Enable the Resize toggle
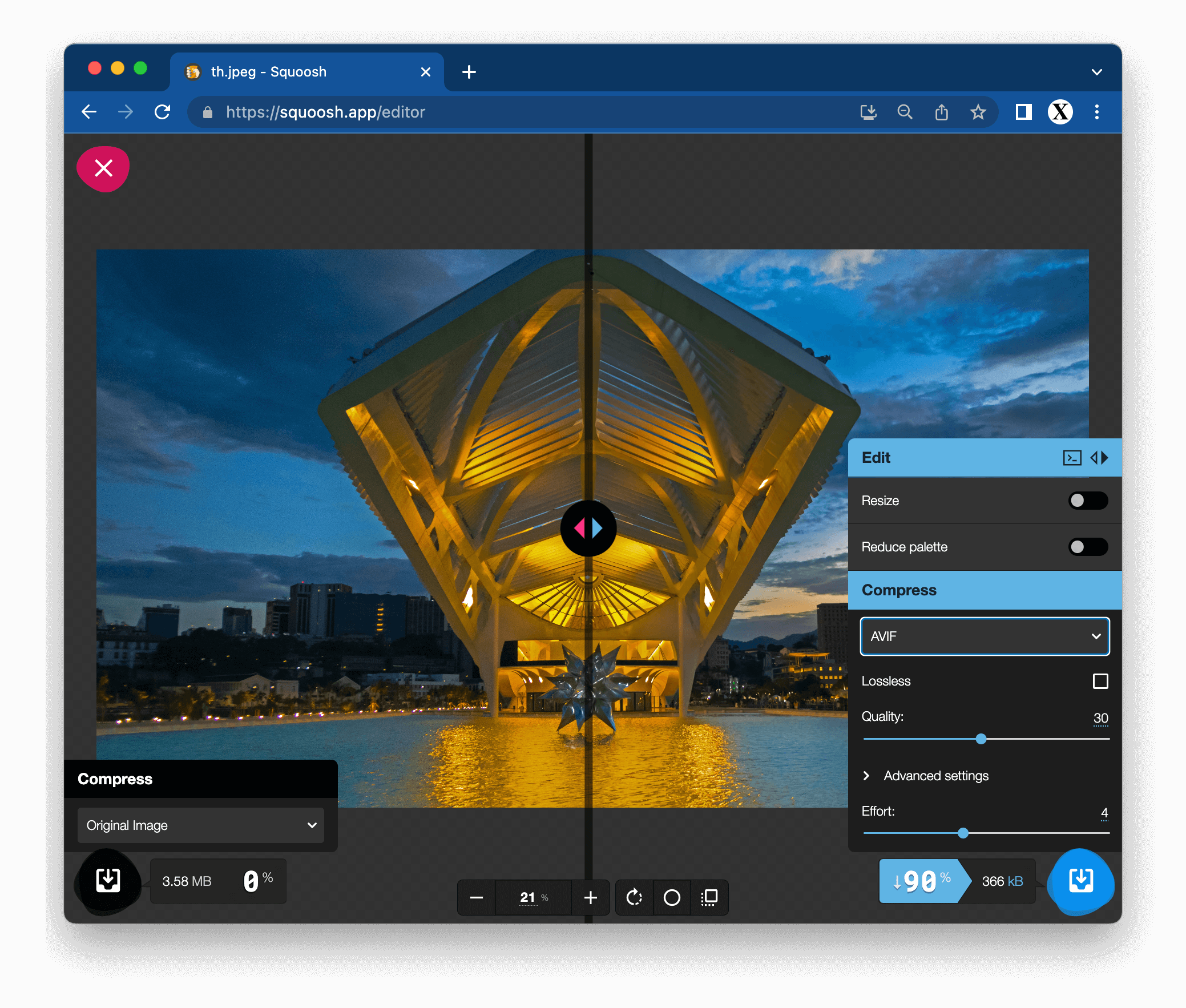Viewport: 1186px width, 1008px height. pos(1088,501)
